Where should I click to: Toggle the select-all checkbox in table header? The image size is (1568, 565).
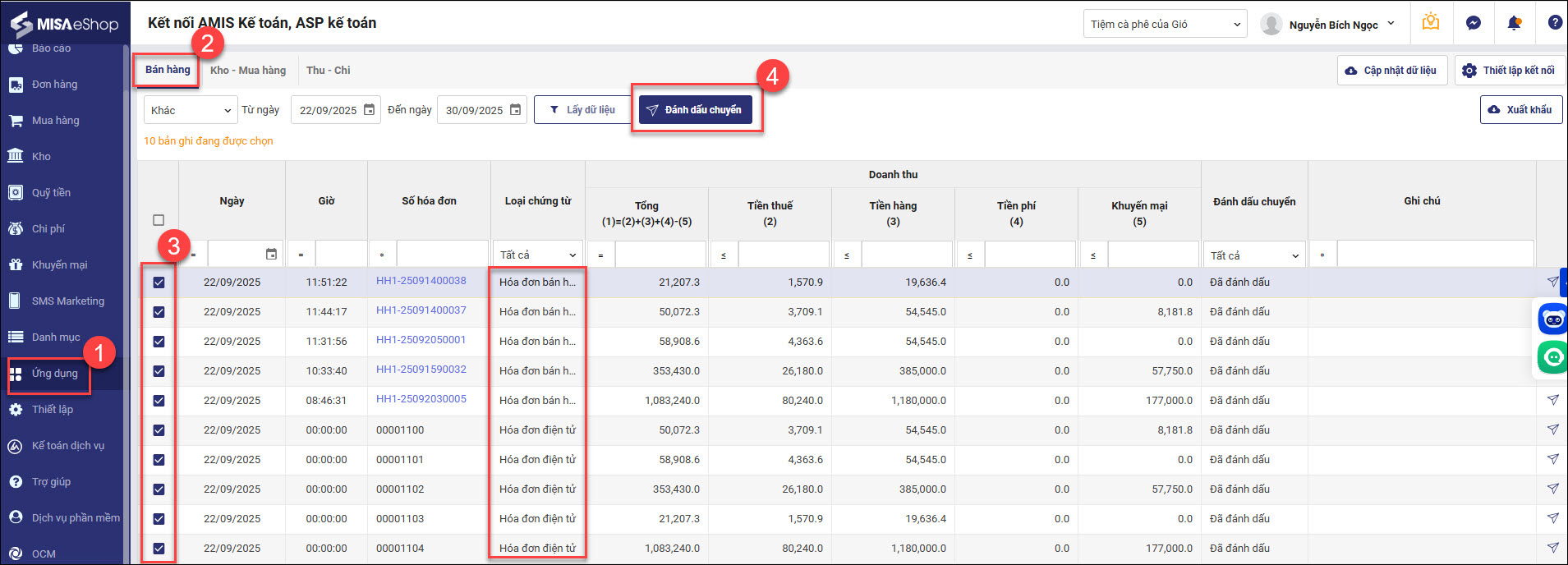click(159, 220)
